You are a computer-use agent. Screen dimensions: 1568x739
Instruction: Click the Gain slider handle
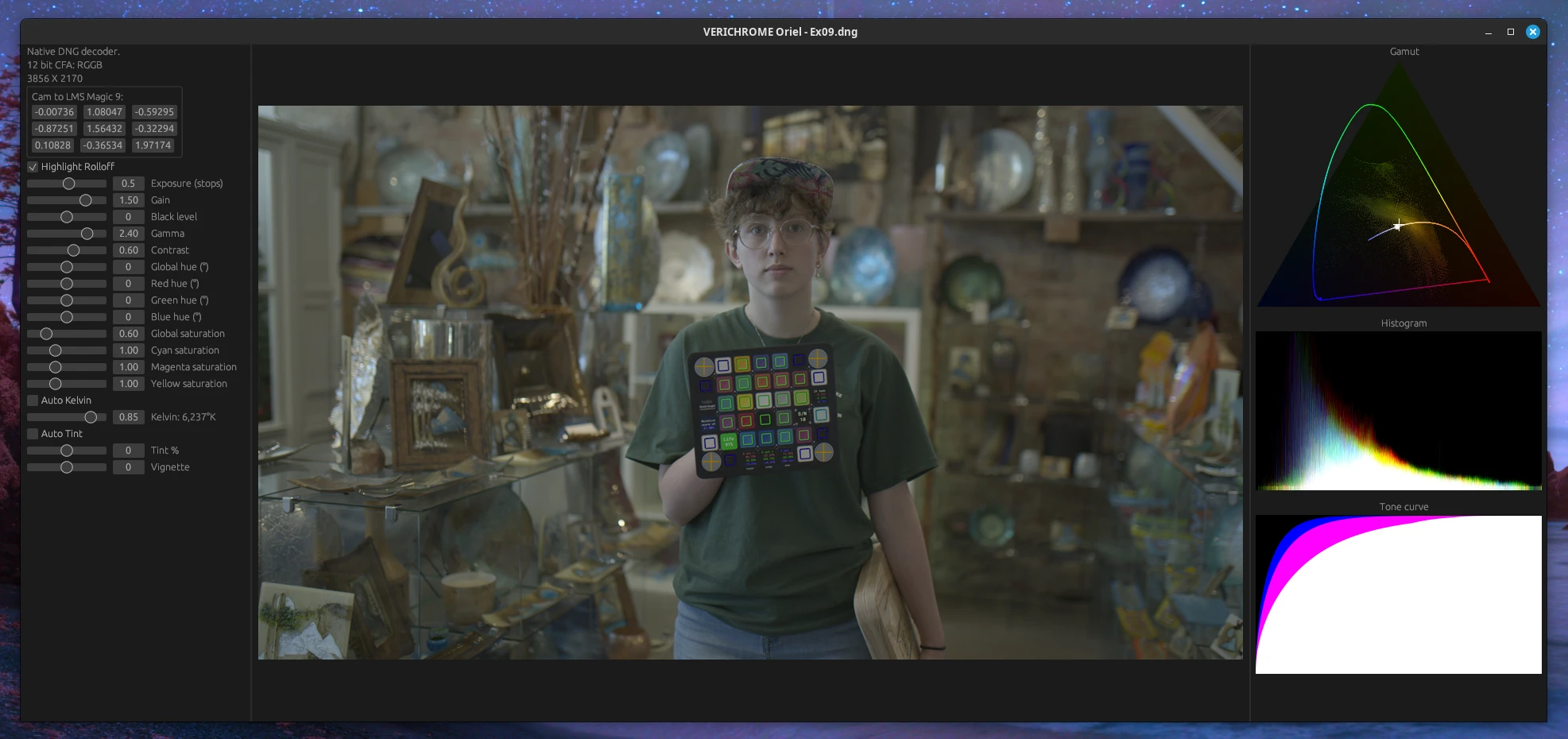[x=86, y=200]
